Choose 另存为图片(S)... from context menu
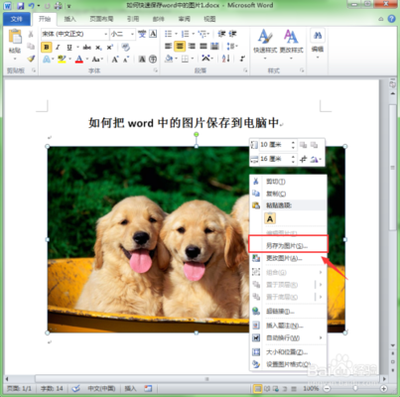400x397 pixels. click(x=288, y=246)
